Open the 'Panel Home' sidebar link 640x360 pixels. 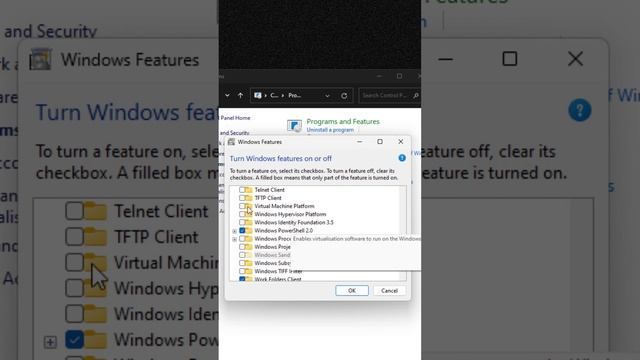(x=235, y=118)
